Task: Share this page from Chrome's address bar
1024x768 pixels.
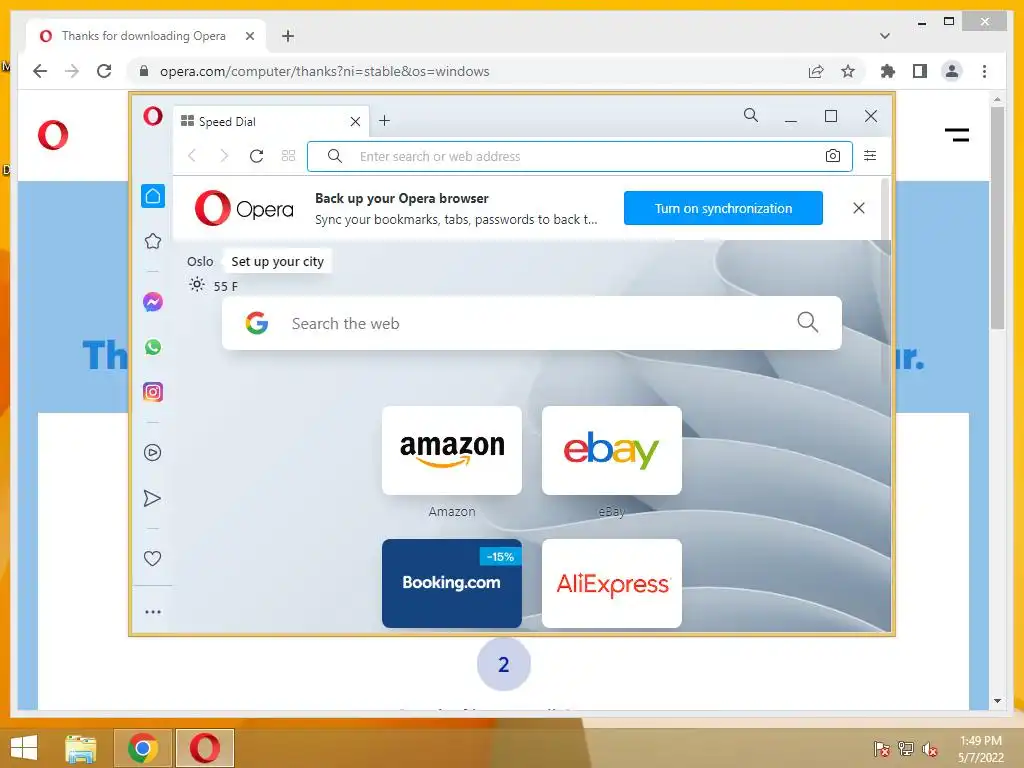Action: pos(816,71)
